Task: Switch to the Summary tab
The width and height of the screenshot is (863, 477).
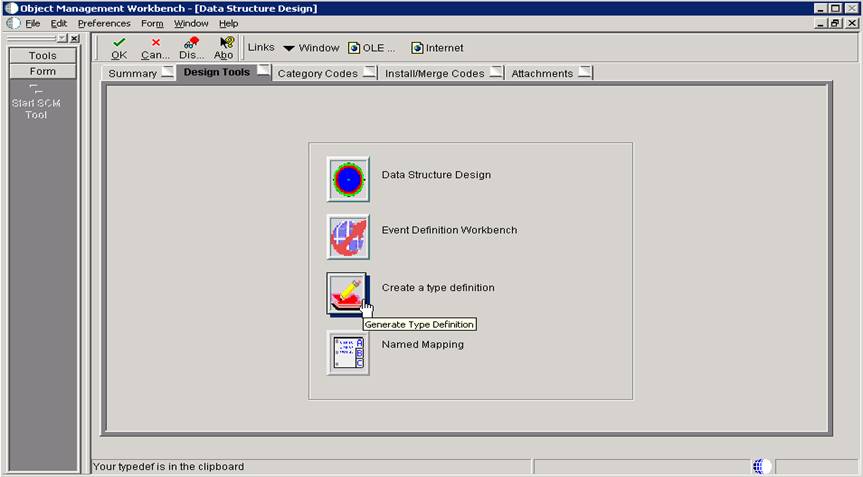Action: tap(139, 73)
